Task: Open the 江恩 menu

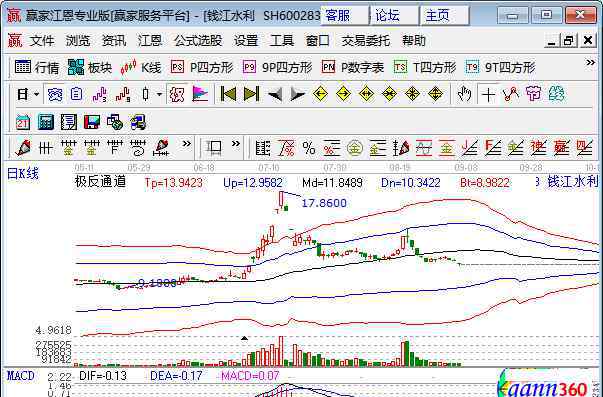Action: 150,40
